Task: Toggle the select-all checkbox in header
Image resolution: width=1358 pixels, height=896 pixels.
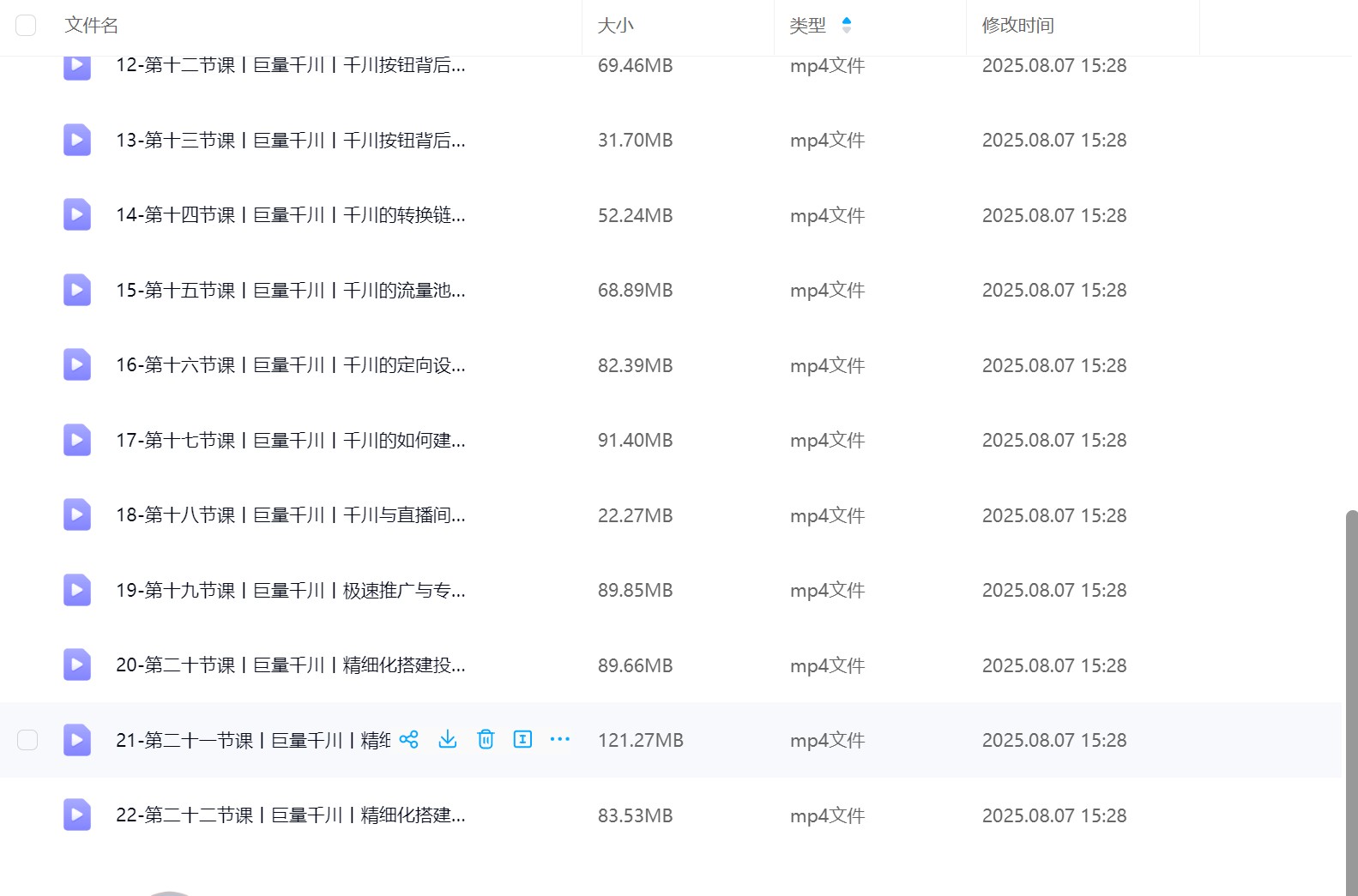Action: click(x=26, y=25)
